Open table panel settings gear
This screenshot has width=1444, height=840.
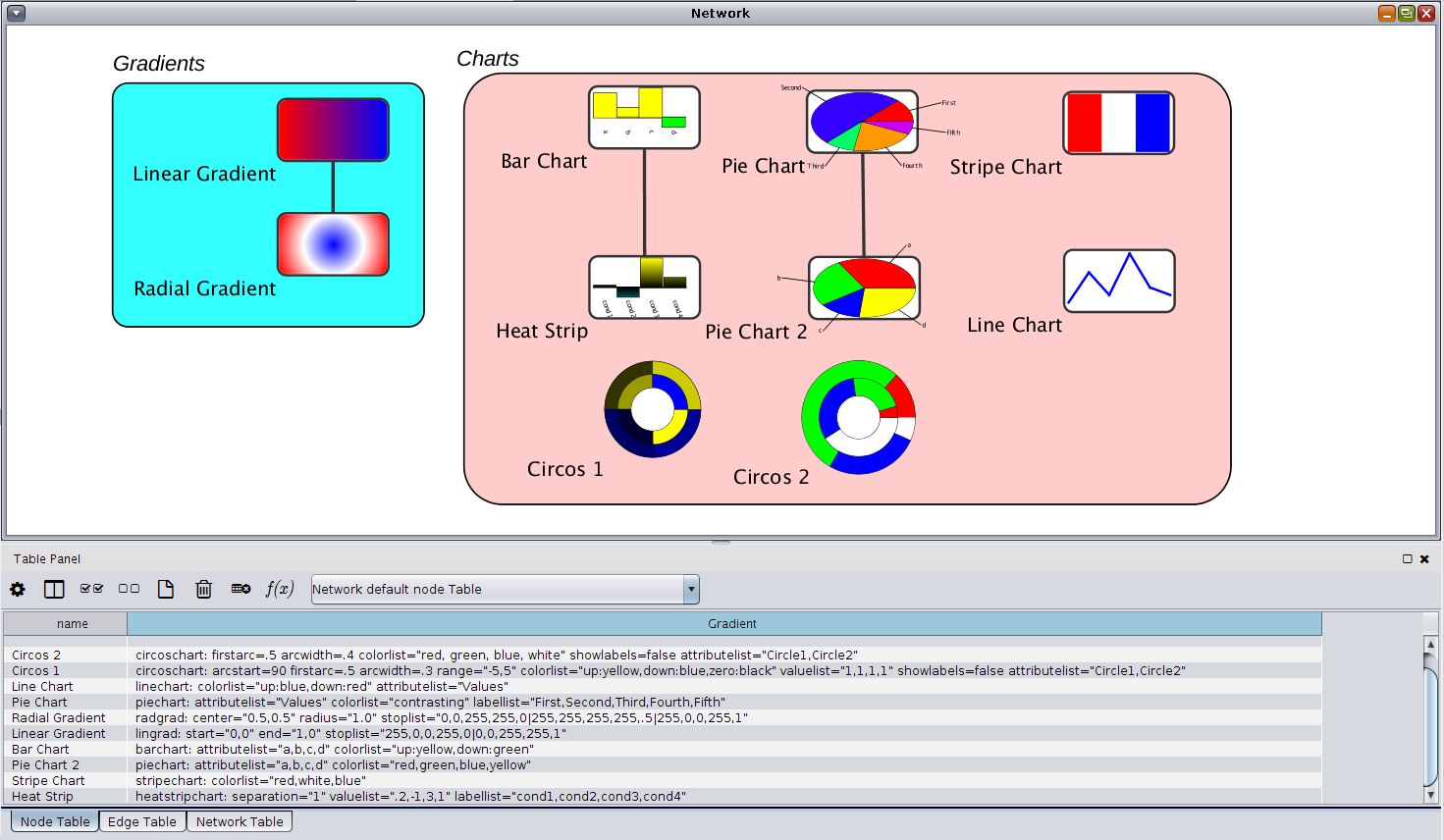pyautogui.click(x=18, y=589)
